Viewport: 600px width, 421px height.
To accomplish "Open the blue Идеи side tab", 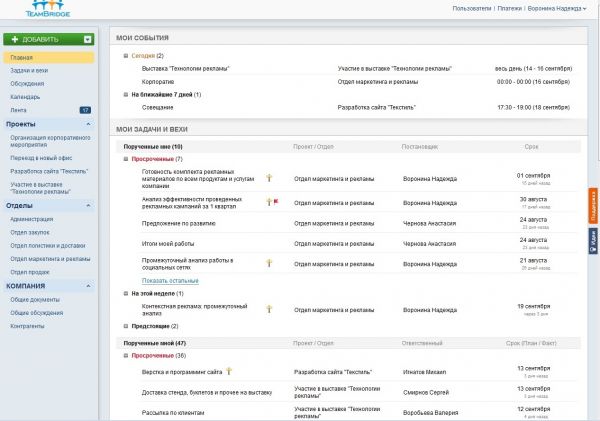I will 593,241.
